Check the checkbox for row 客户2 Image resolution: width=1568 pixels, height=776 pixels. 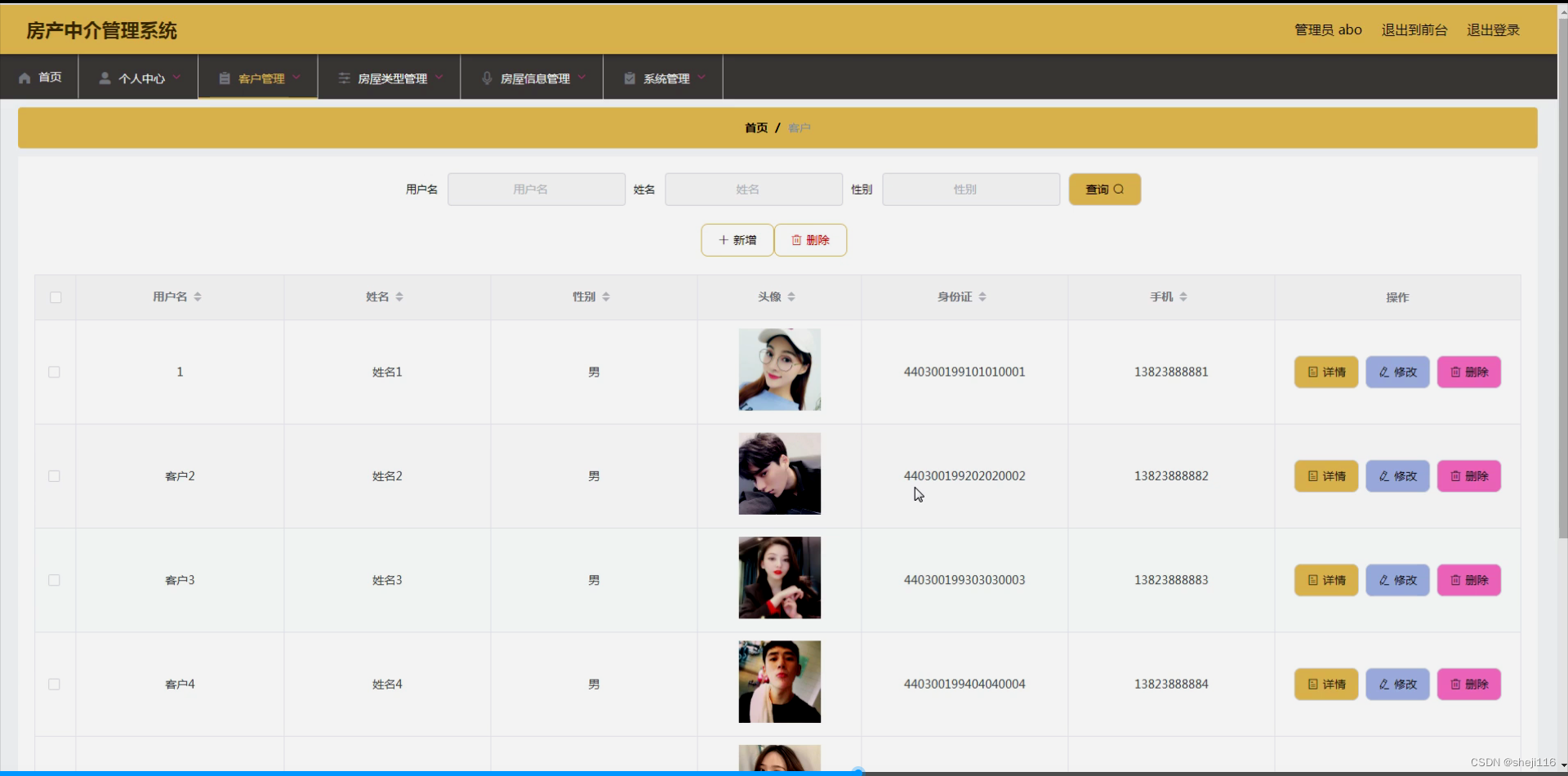[x=54, y=475]
